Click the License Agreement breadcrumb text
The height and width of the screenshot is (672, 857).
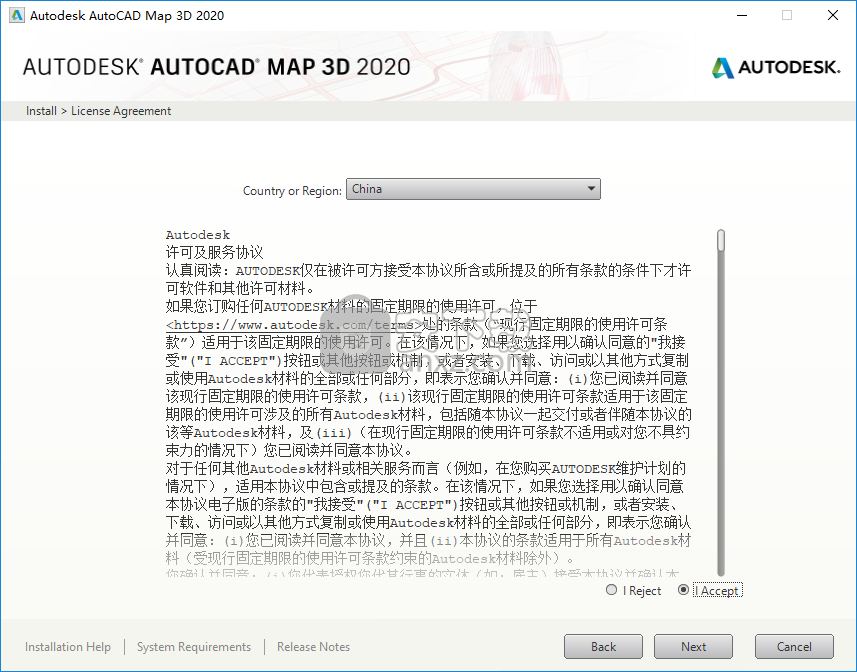click(121, 111)
